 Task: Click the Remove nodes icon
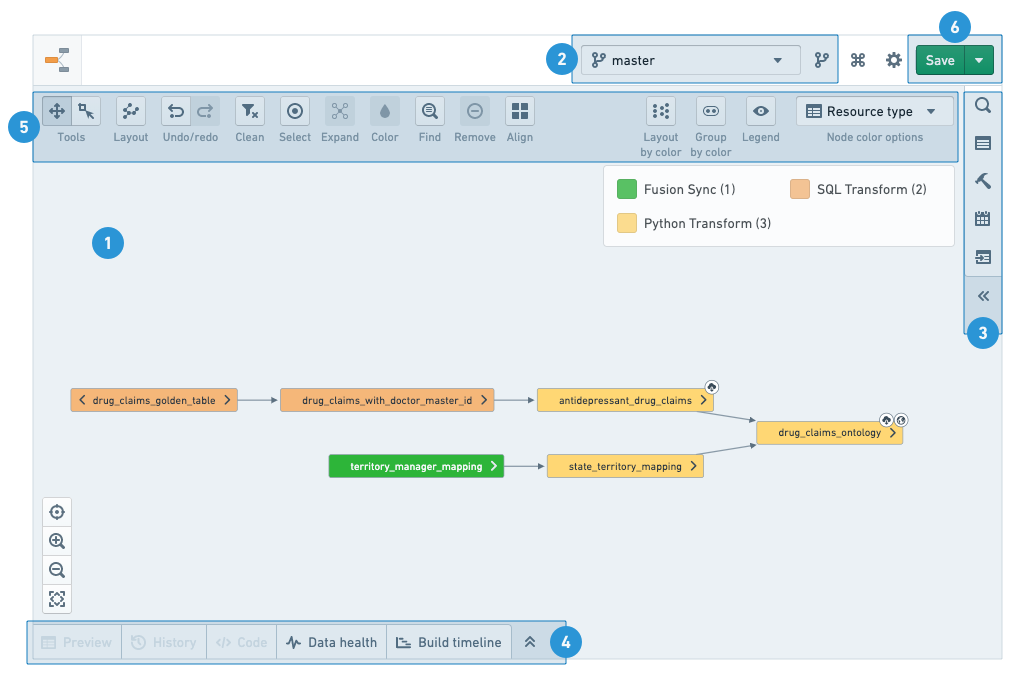coord(475,111)
